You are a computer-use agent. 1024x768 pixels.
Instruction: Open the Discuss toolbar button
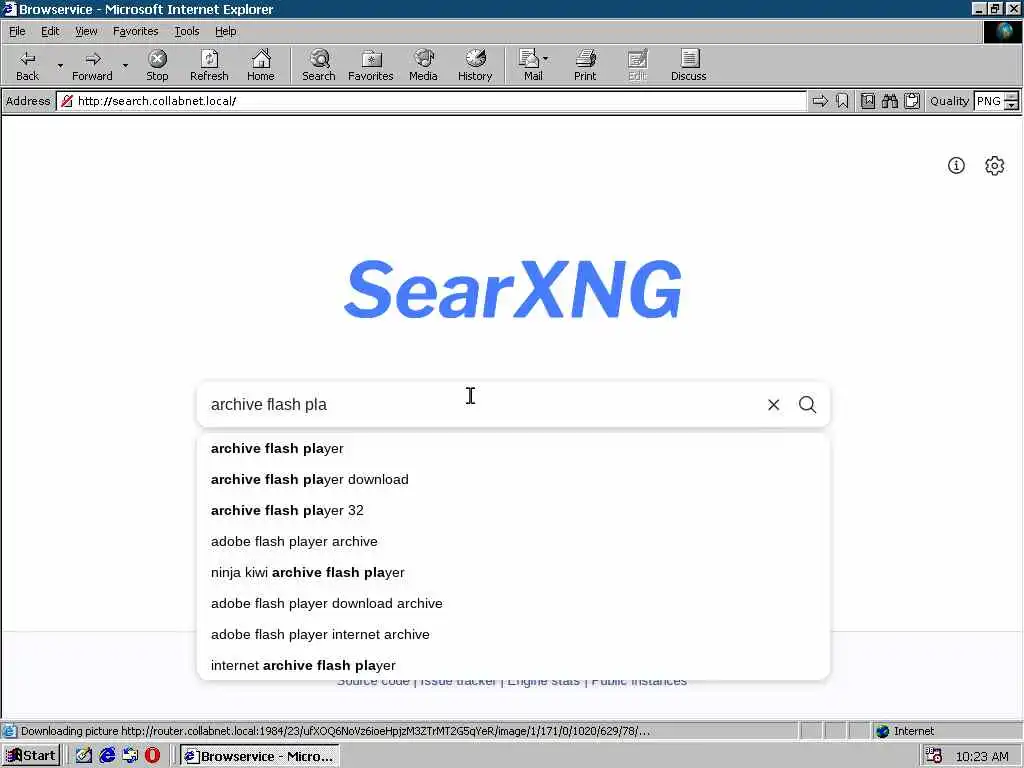point(688,65)
